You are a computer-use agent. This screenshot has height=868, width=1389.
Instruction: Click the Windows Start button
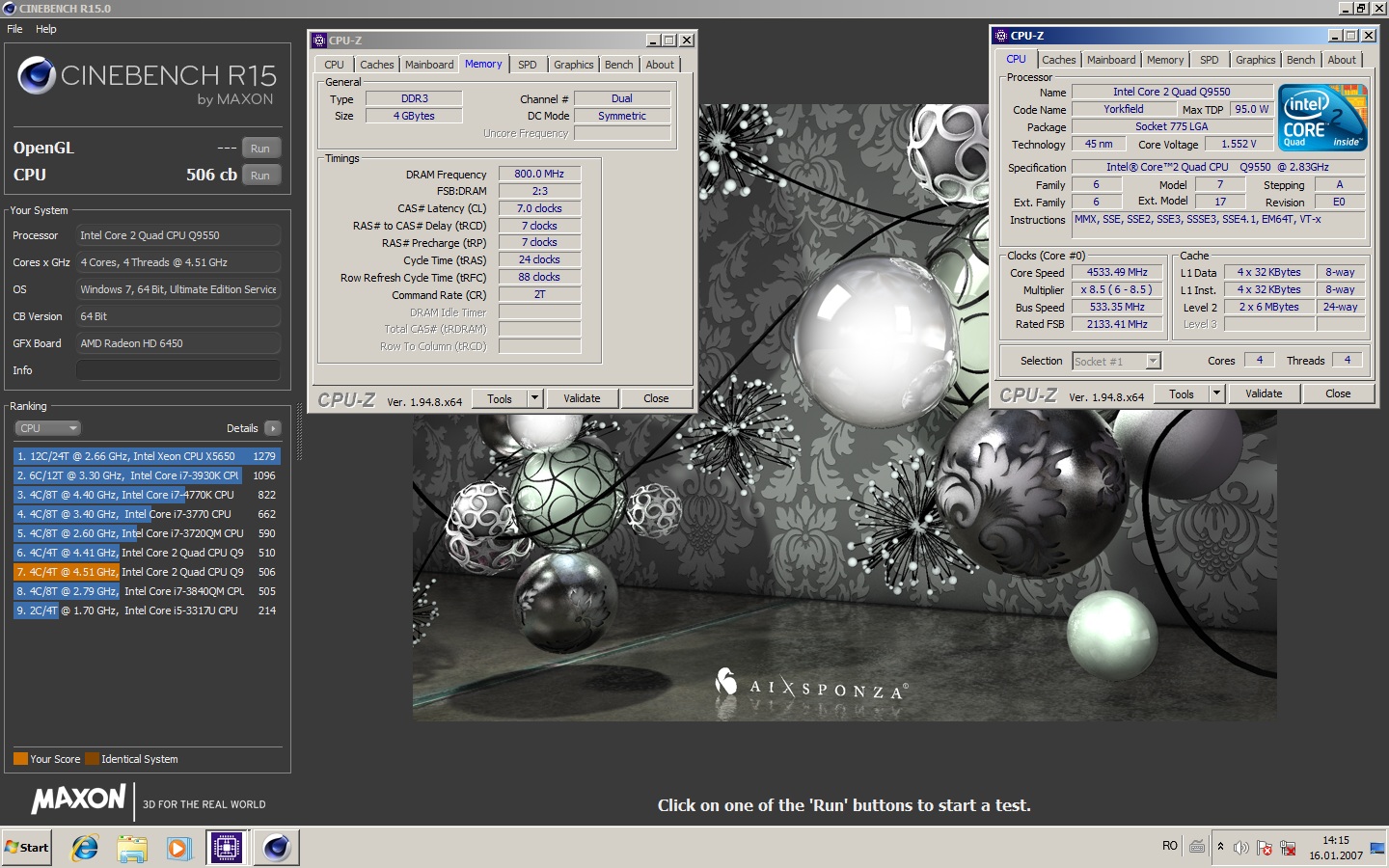(x=27, y=848)
